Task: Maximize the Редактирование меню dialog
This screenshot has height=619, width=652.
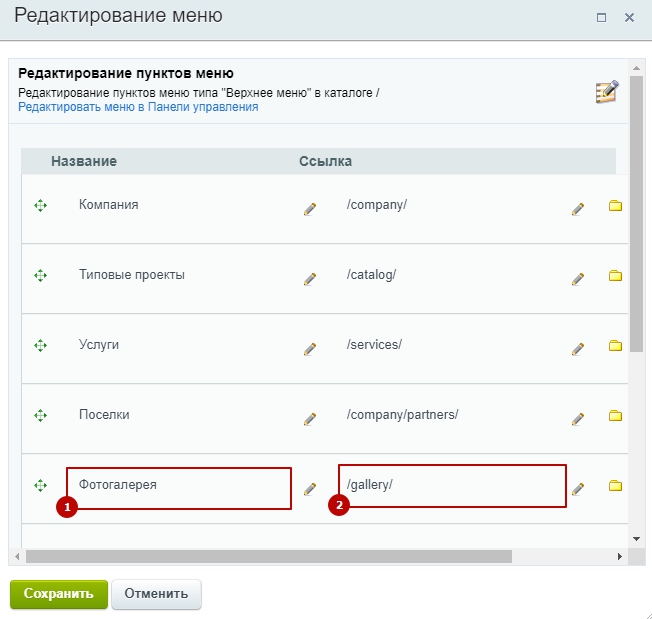Action: click(601, 17)
